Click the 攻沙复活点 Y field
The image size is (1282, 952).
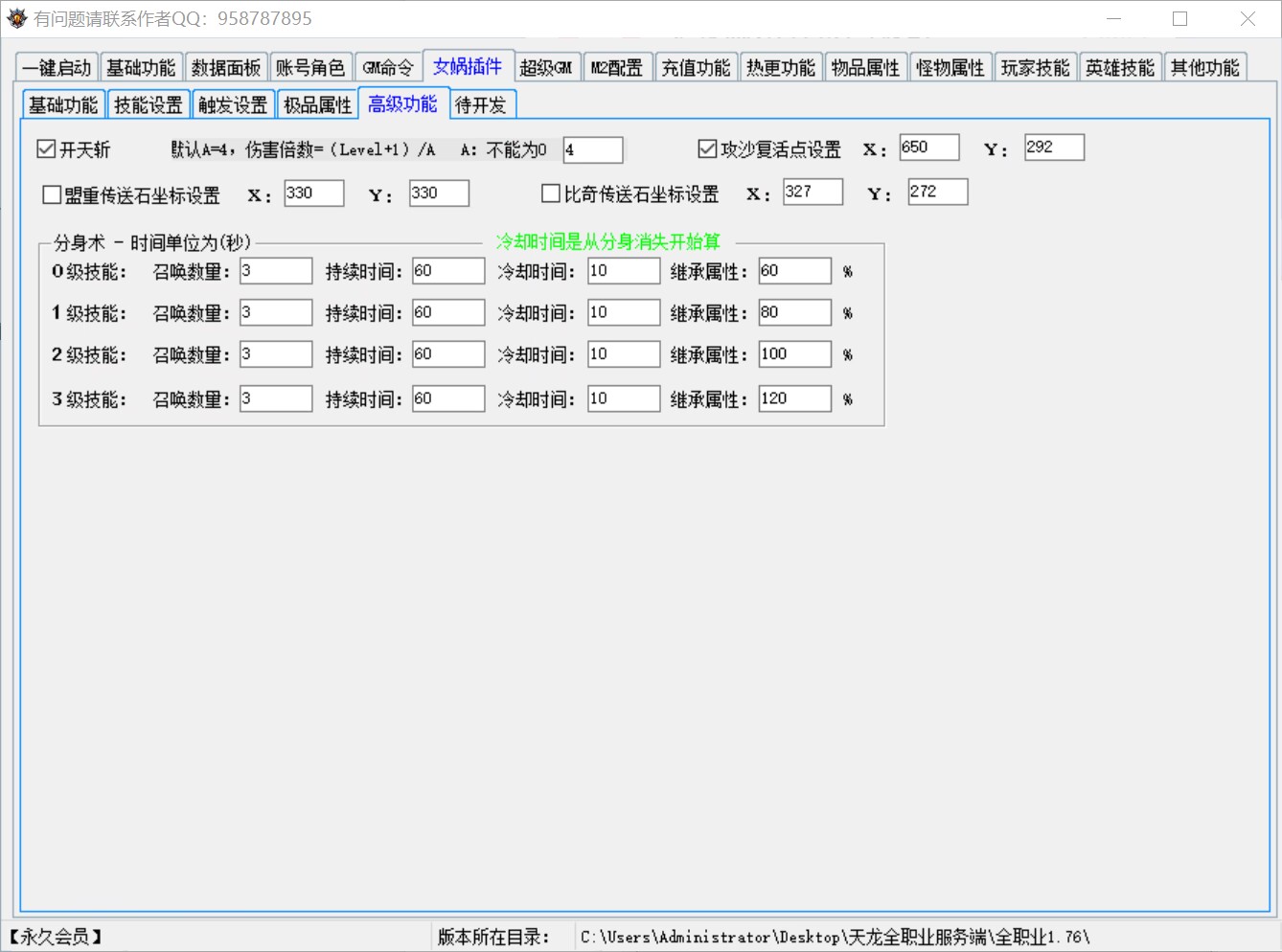click(x=1054, y=147)
